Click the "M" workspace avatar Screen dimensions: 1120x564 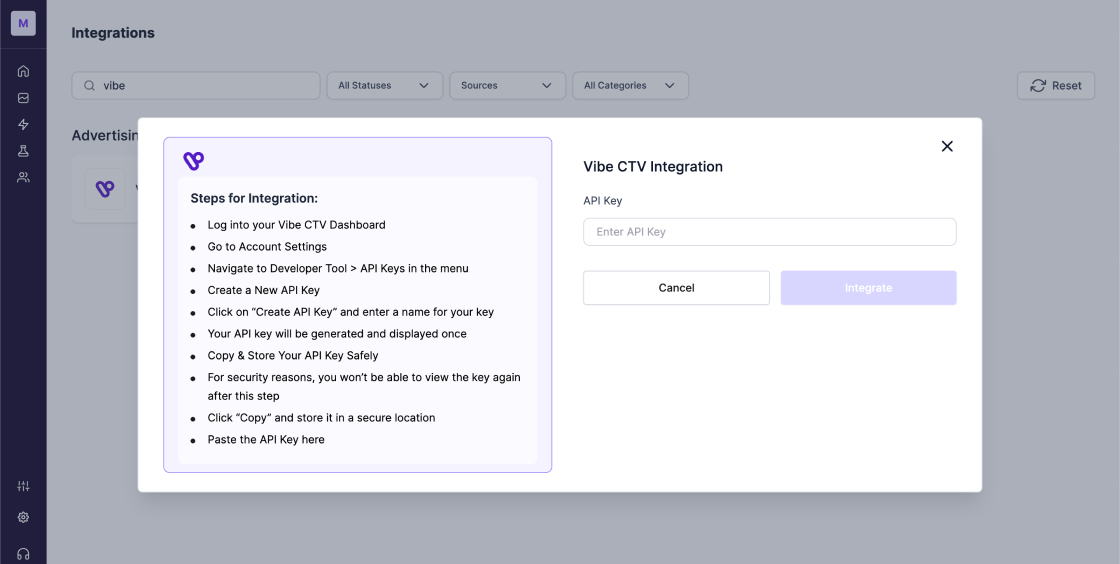click(x=23, y=23)
